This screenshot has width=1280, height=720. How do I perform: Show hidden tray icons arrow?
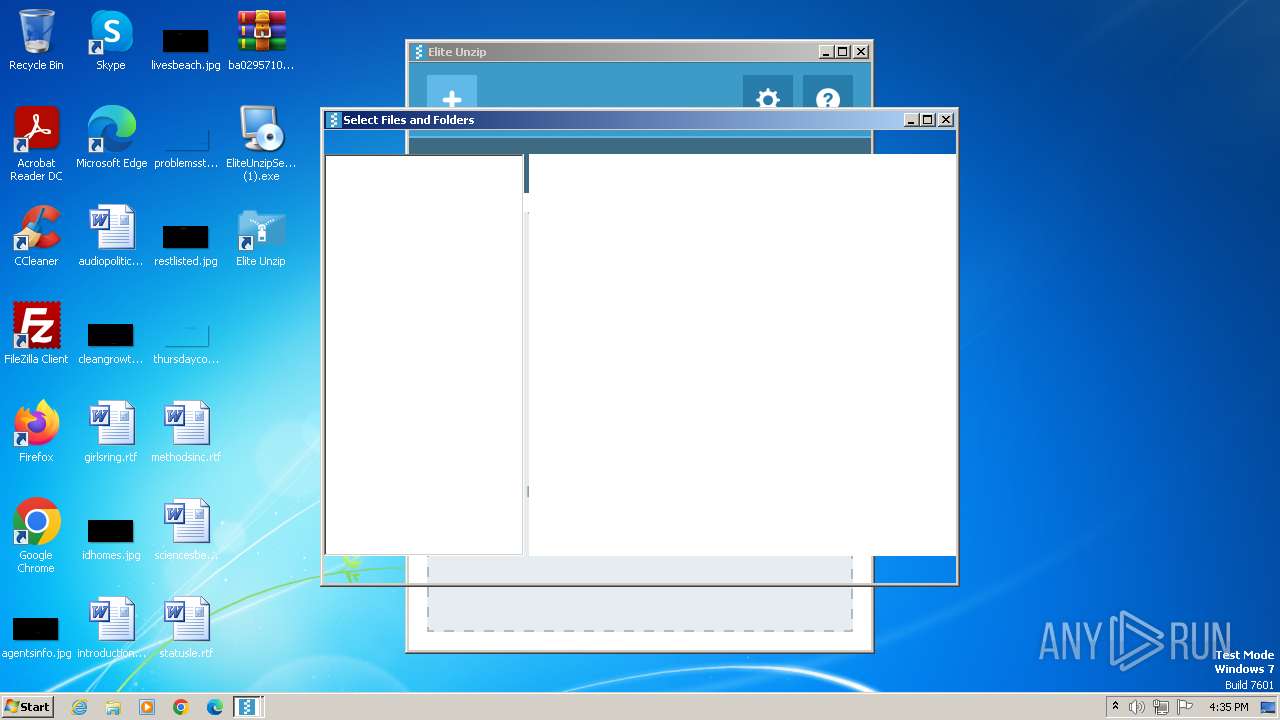tap(1115, 707)
